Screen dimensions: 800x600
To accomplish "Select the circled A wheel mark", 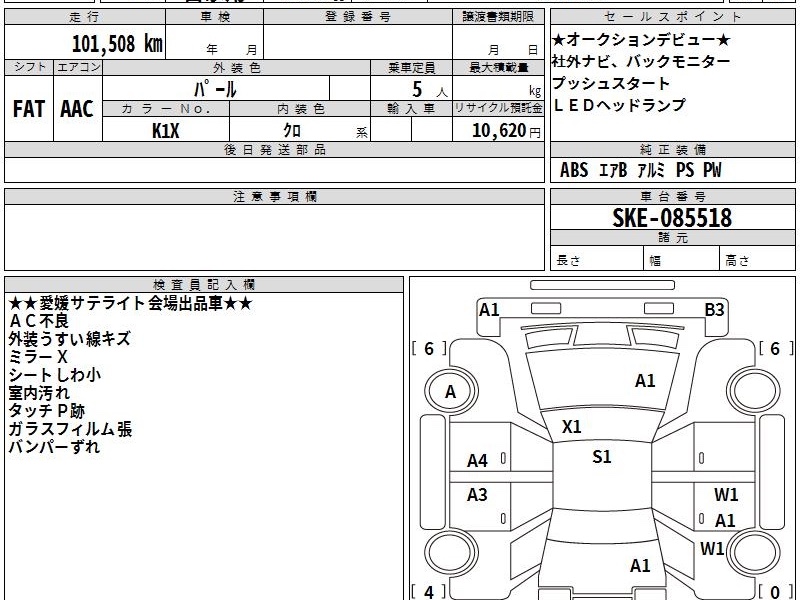I will 450,392.
